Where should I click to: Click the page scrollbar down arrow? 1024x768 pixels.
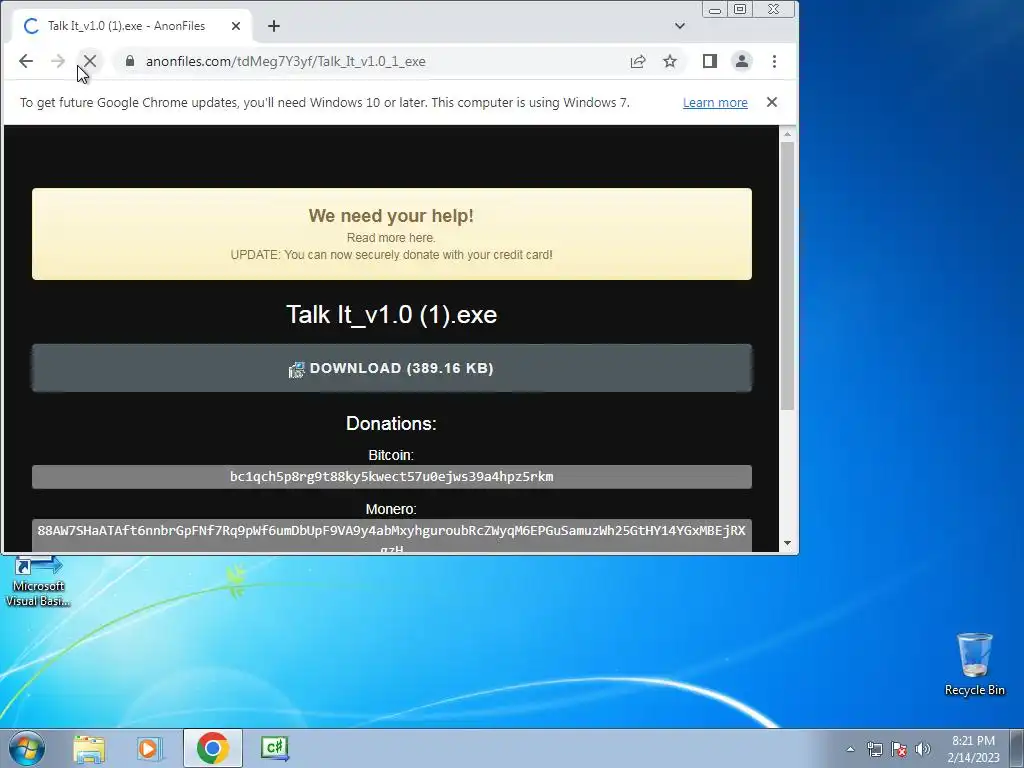click(x=787, y=543)
